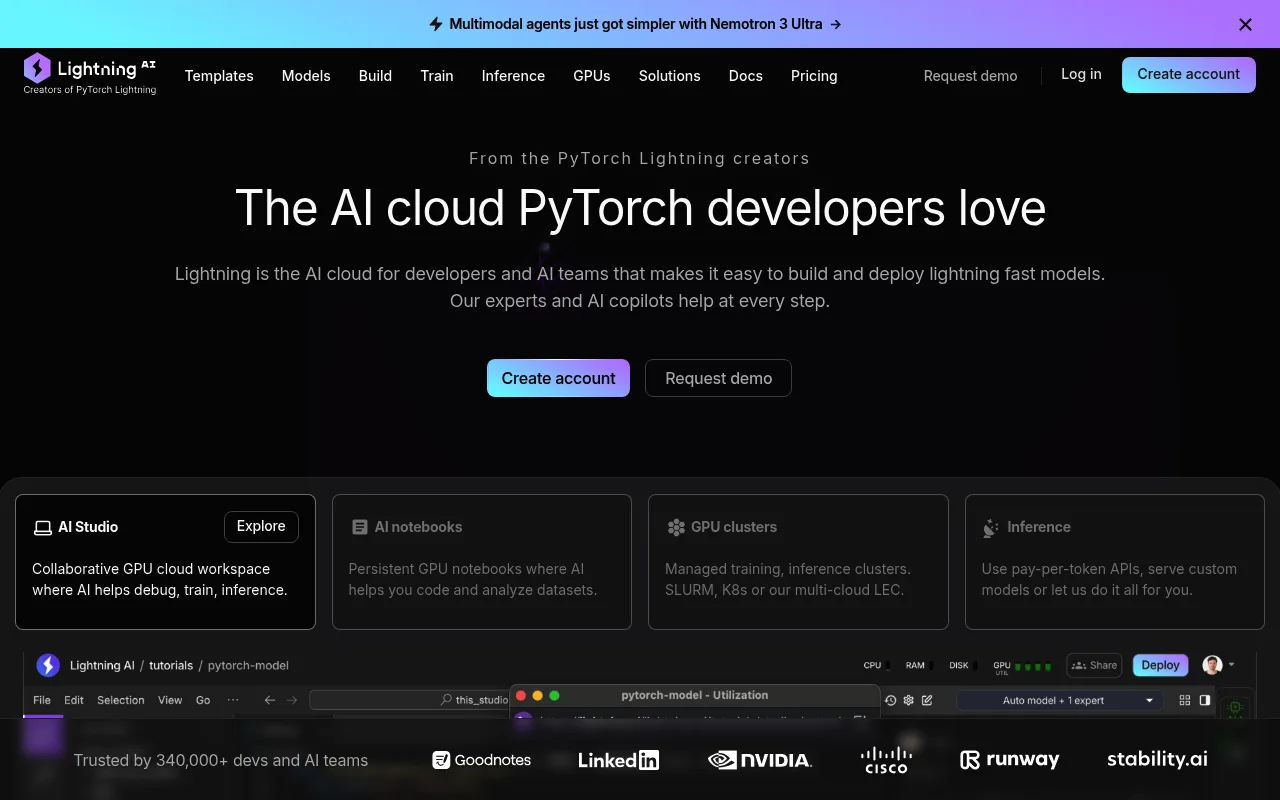Close the Nemotron announcement banner
The height and width of the screenshot is (800, 1280).
click(1245, 24)
